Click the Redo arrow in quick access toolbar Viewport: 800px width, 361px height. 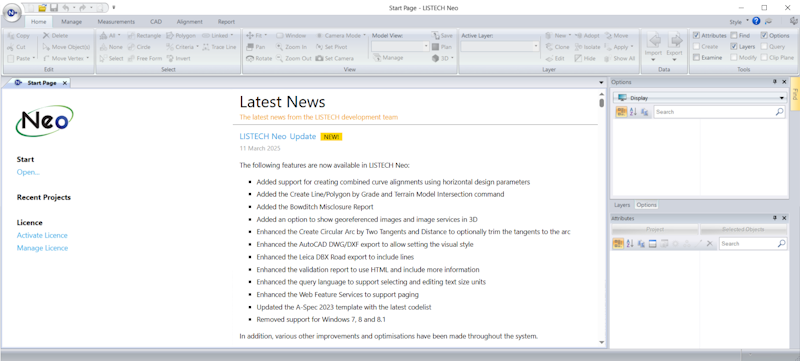coord(82,8)
